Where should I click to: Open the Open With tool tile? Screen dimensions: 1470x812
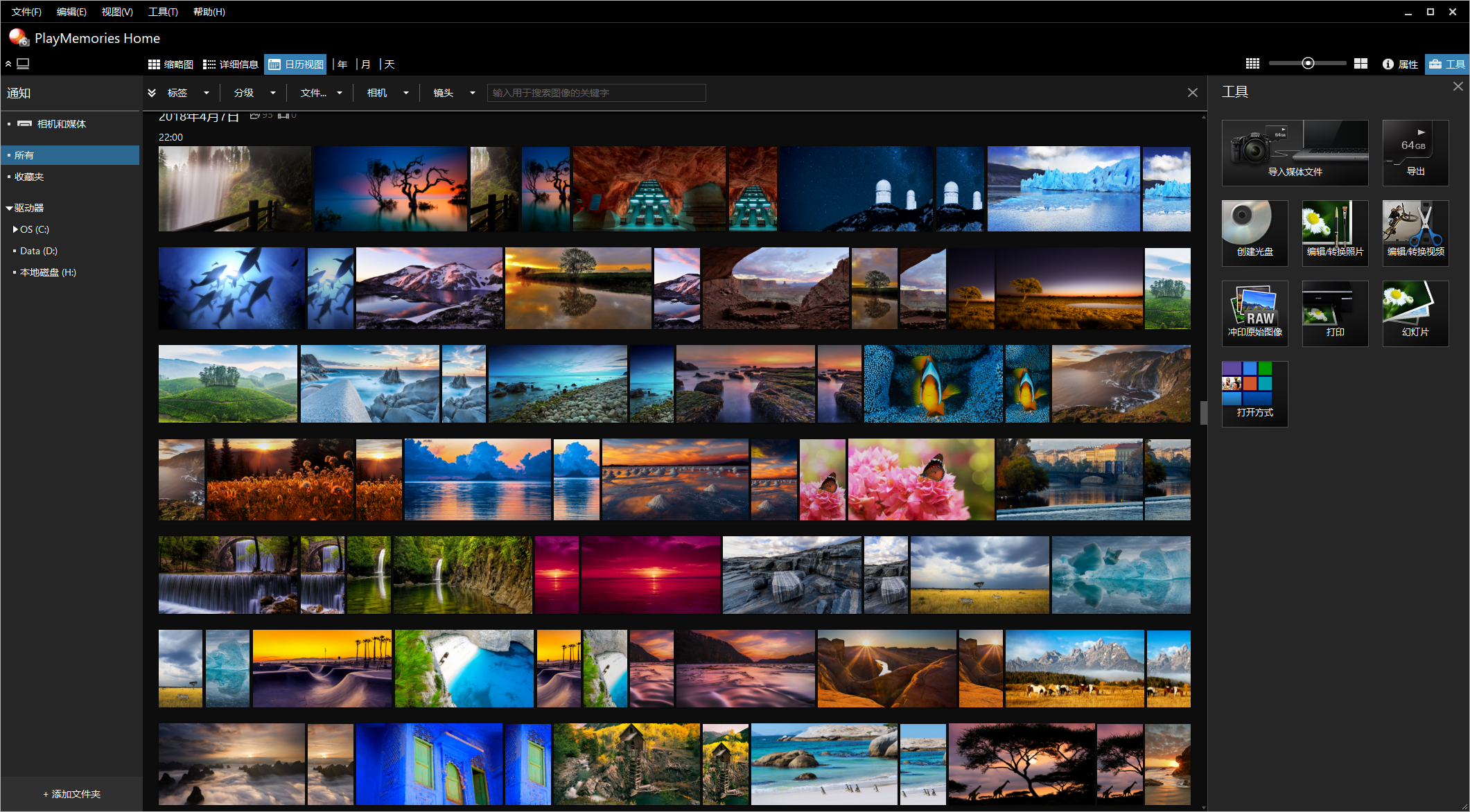(x=1254, y=394)
